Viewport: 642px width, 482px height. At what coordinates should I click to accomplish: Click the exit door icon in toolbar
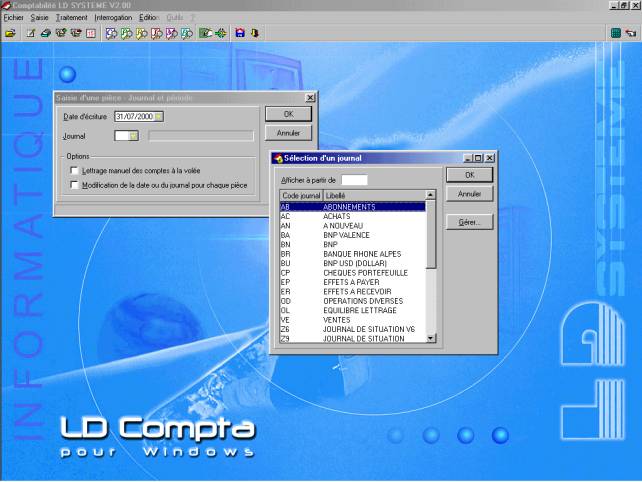click(254, 33)
